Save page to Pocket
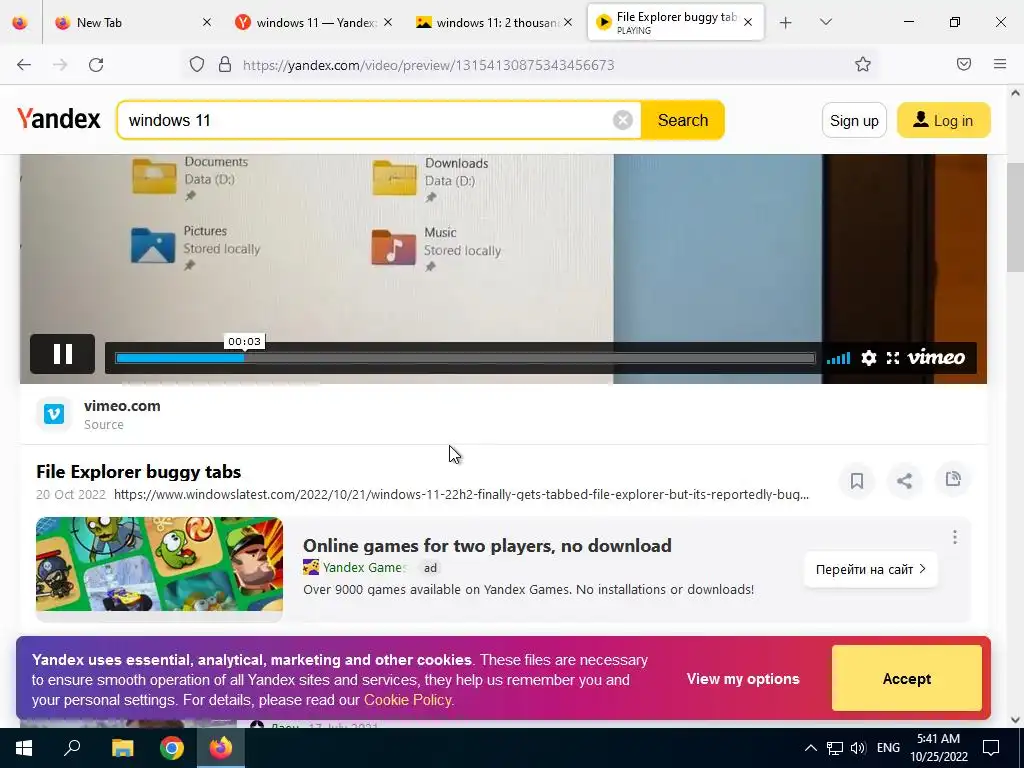 tap(964, 64)
